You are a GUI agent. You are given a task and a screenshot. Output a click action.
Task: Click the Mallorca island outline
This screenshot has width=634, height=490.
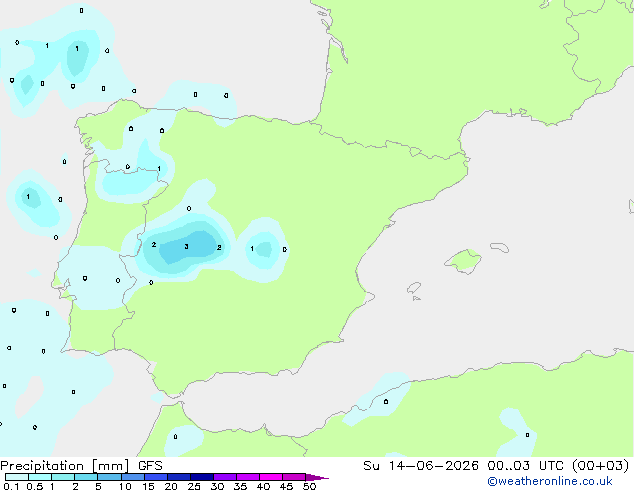(463, 261)
